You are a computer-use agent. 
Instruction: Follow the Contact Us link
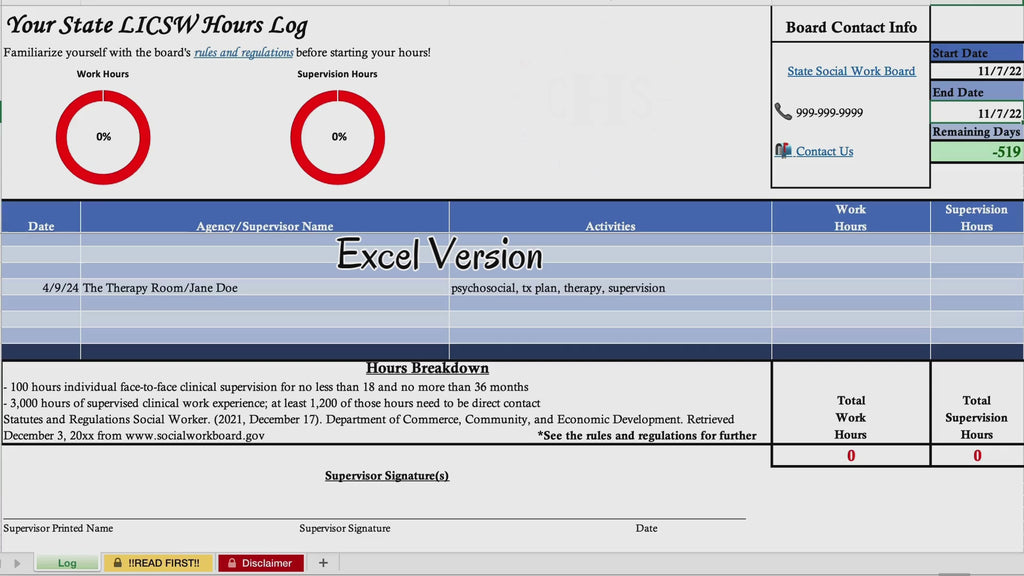[x=824, y=151]
